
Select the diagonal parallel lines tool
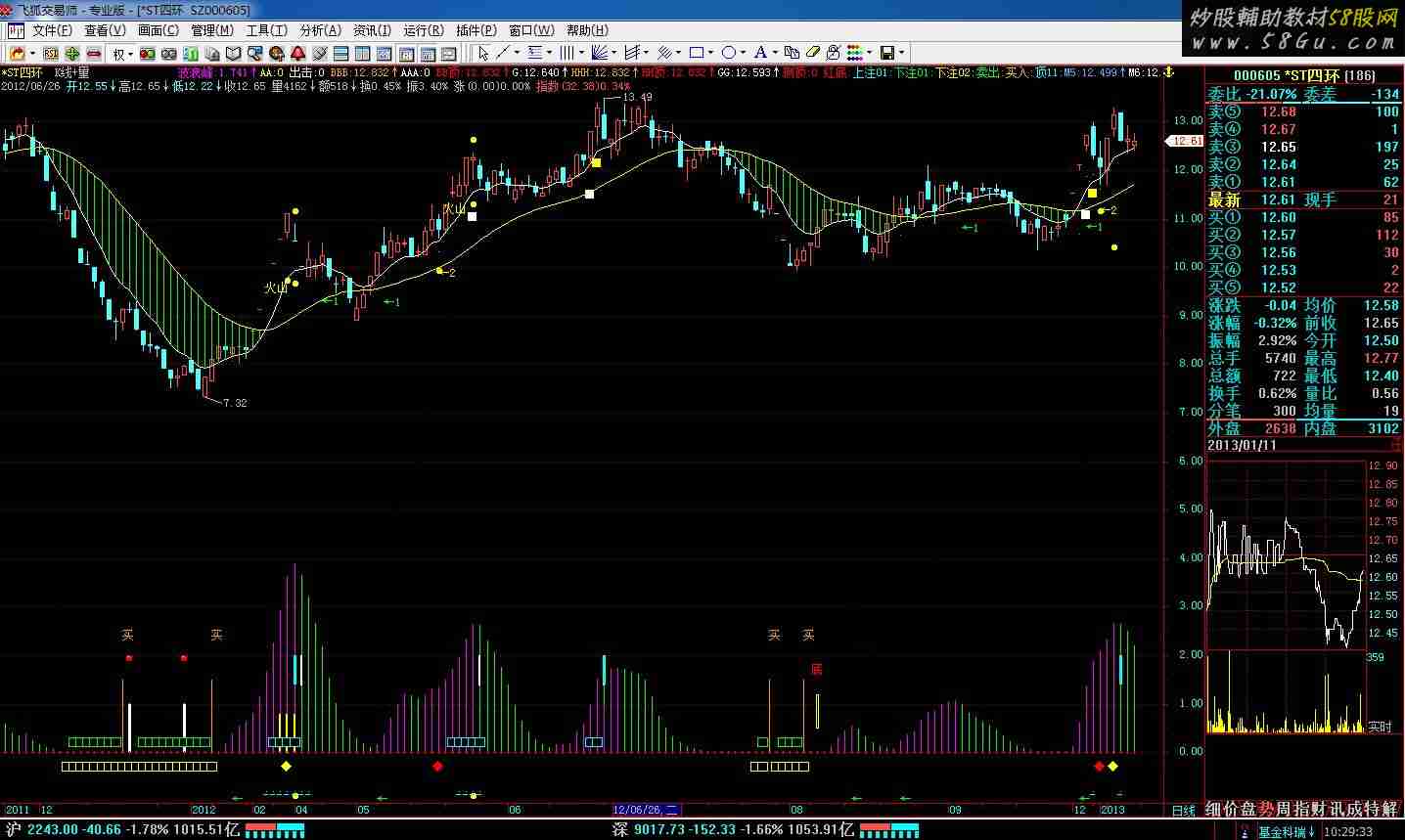click(x=665, y=53)
